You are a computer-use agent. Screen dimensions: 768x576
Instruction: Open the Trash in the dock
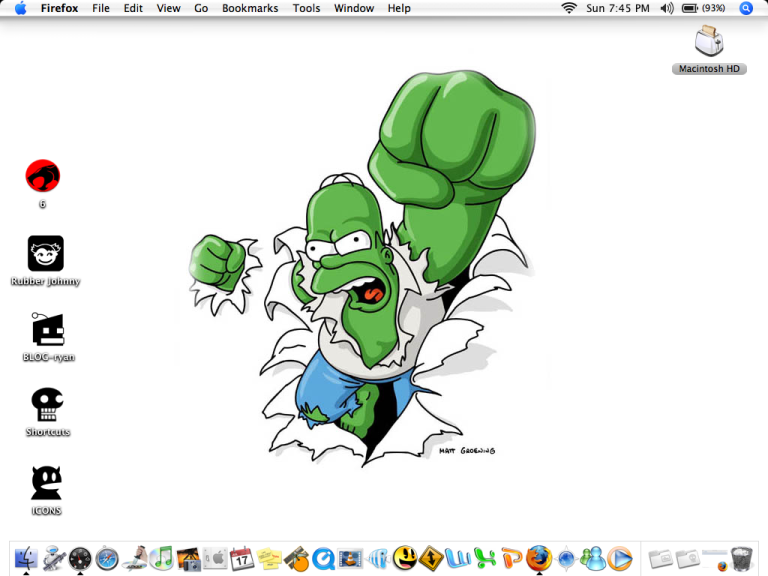click(742, 558)
